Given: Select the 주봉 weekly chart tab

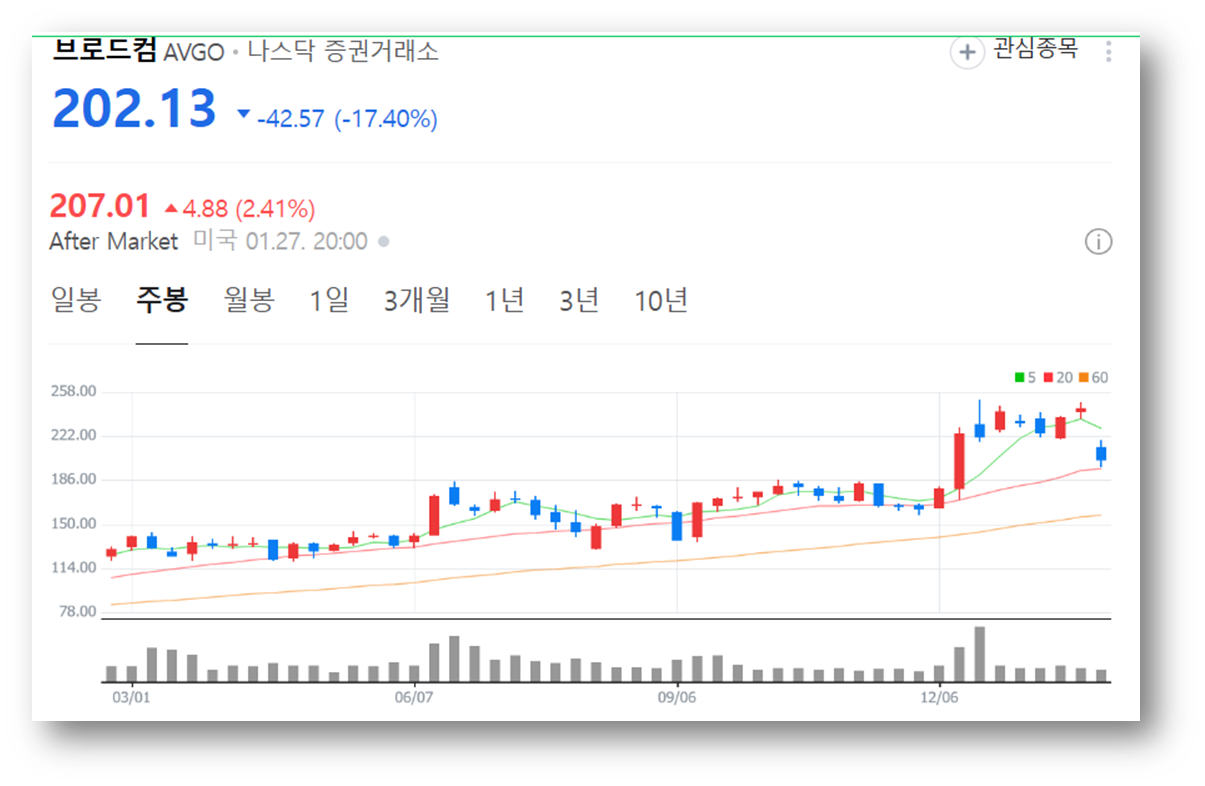Looking at the screenshot, I should point(162,300).
